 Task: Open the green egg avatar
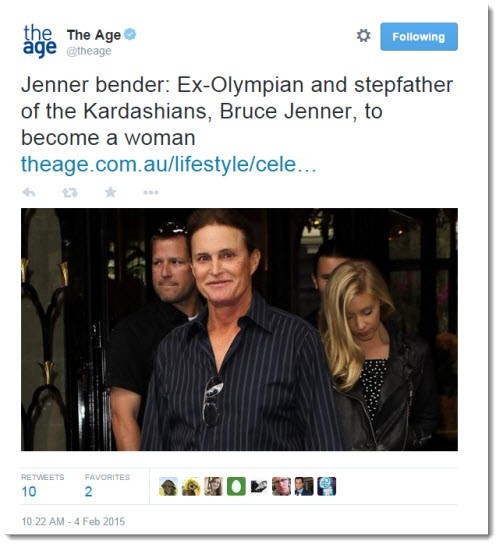tap(236, 486)
